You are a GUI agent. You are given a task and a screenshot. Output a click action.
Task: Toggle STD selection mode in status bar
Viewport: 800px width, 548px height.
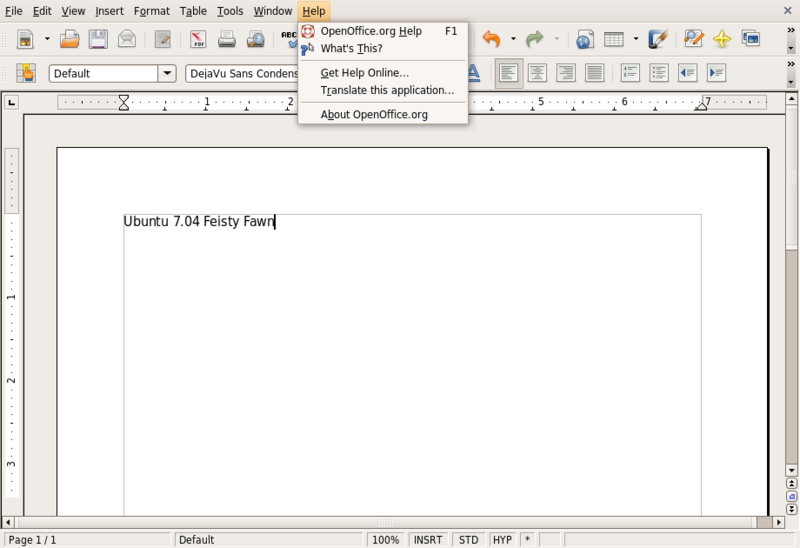(x=468, y=540)
